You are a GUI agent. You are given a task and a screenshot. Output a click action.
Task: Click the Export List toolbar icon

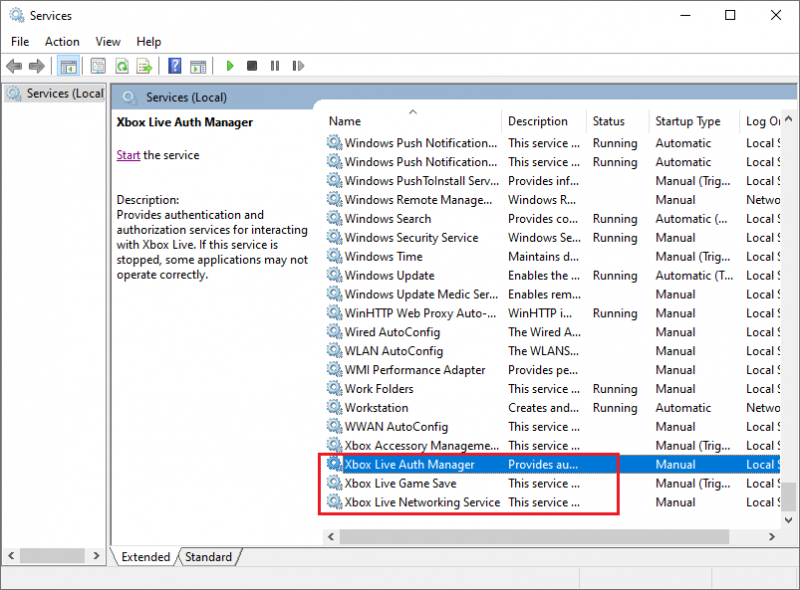pyautogui.click(x=144, y=66)
